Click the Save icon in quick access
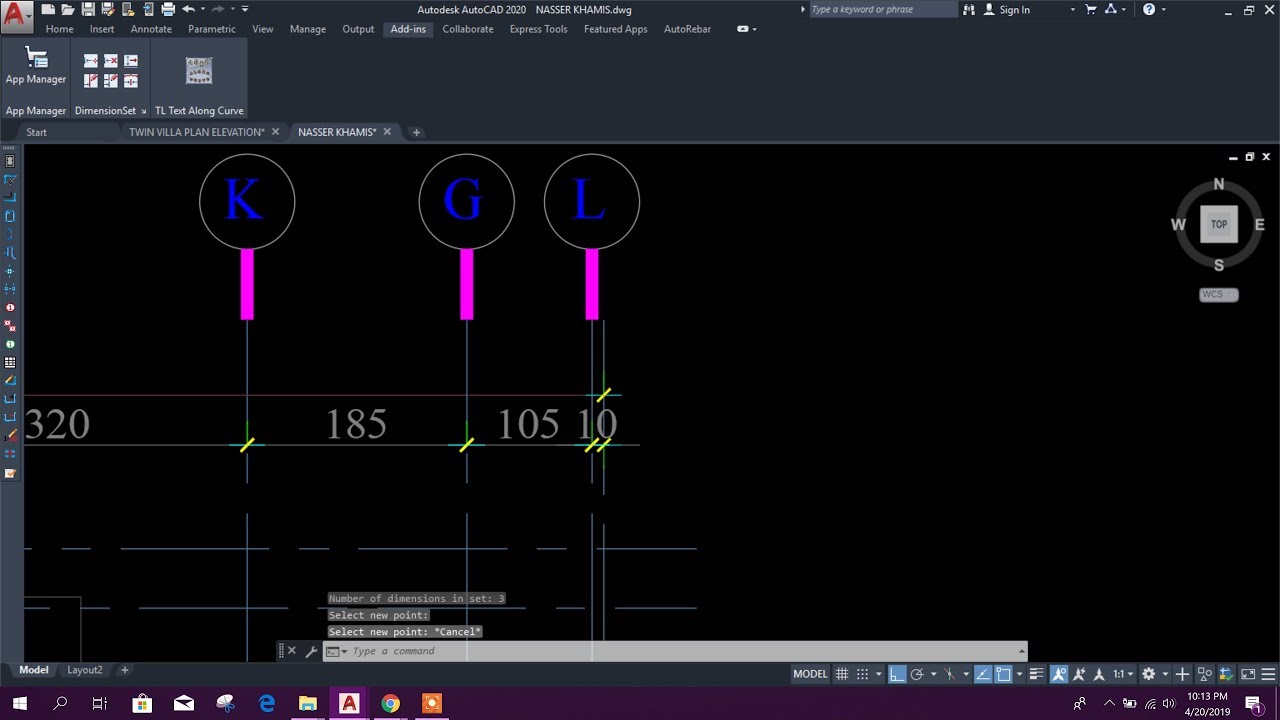This screenshot has height=720, width=1280. 88,10
